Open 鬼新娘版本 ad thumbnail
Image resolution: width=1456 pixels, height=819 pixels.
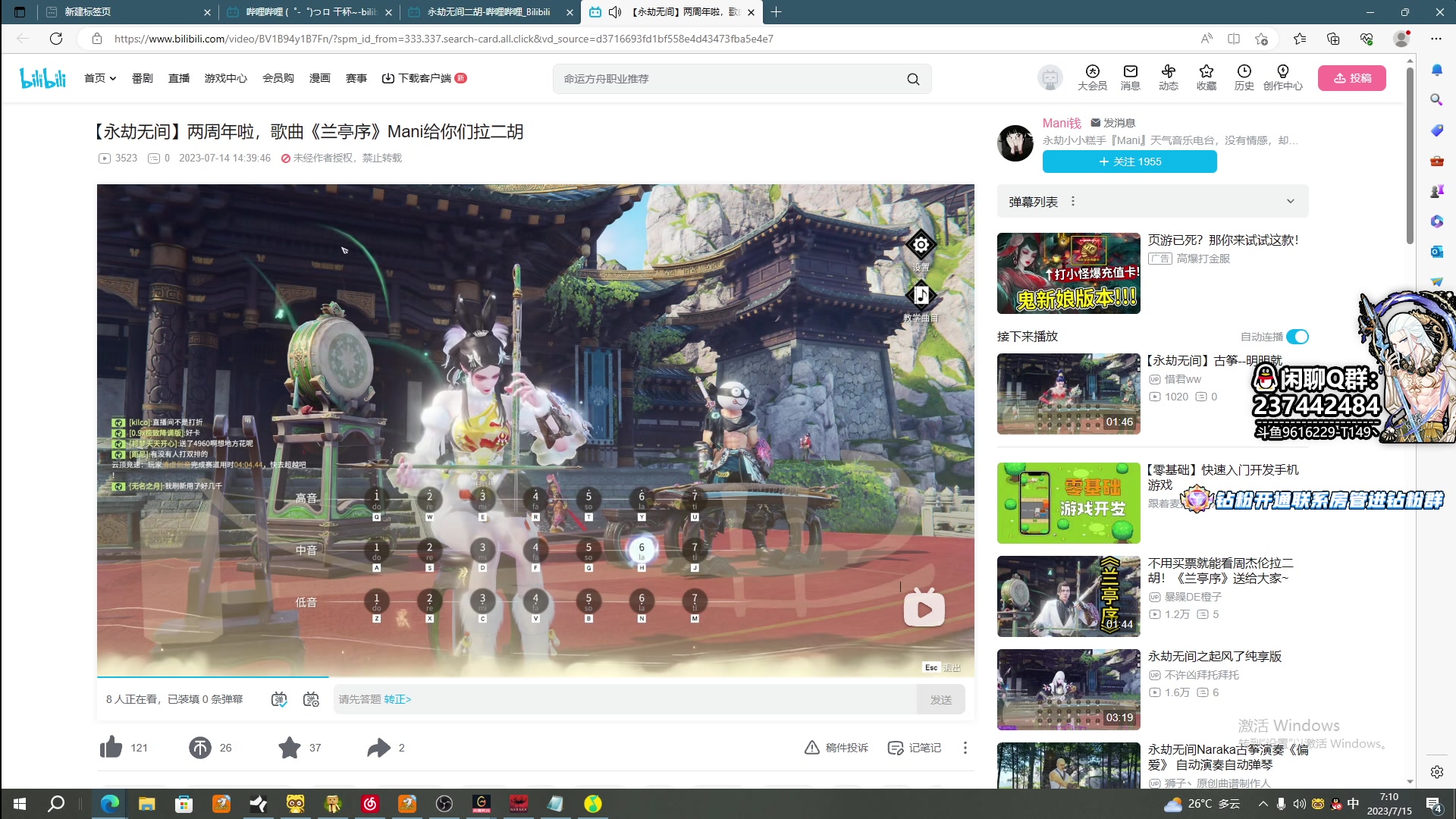coord(1068,273)
